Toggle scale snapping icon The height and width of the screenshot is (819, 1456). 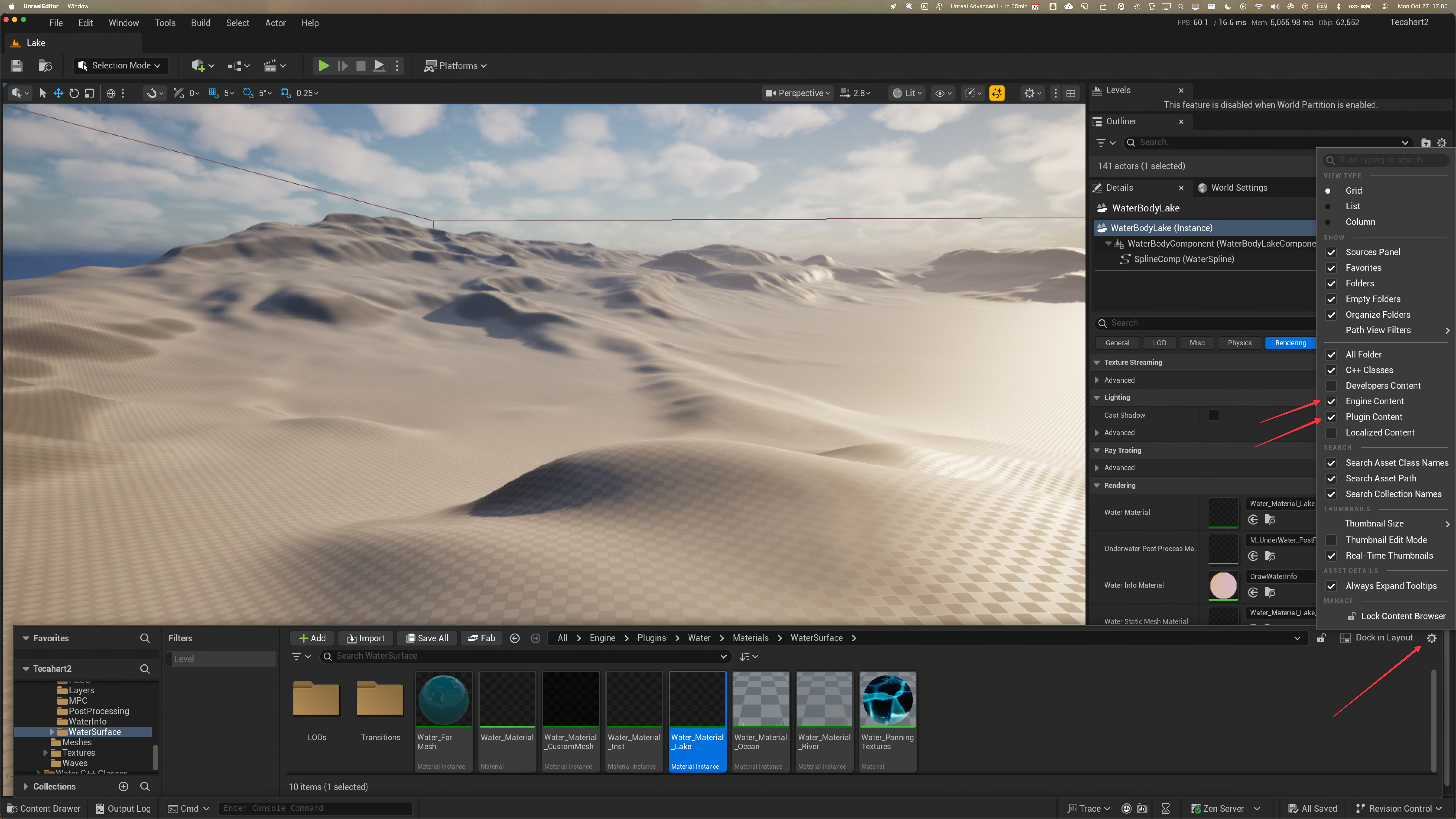pos(286,93)
